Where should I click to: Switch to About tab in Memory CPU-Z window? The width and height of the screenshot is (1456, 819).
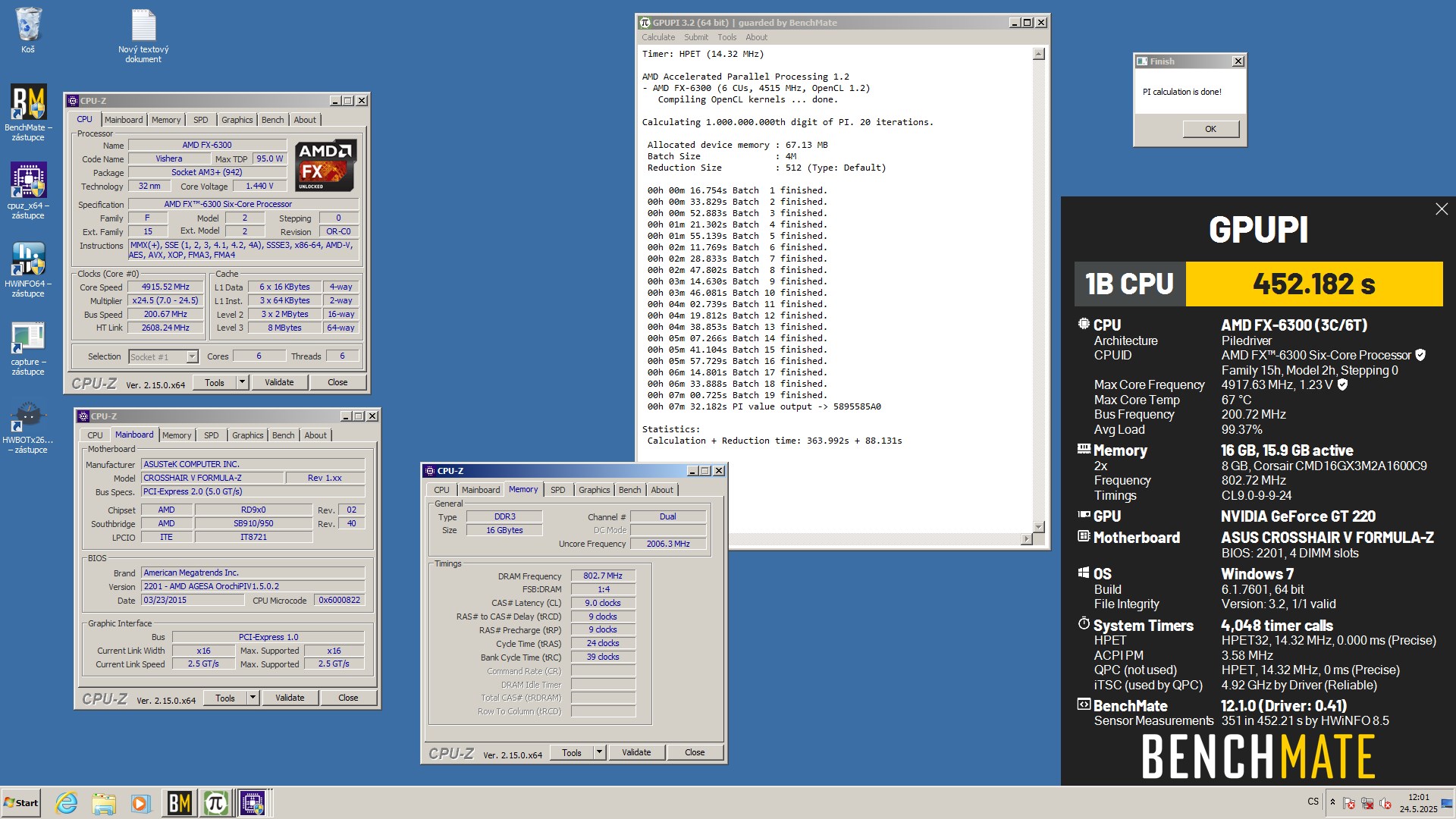click(x=662, y=490)
